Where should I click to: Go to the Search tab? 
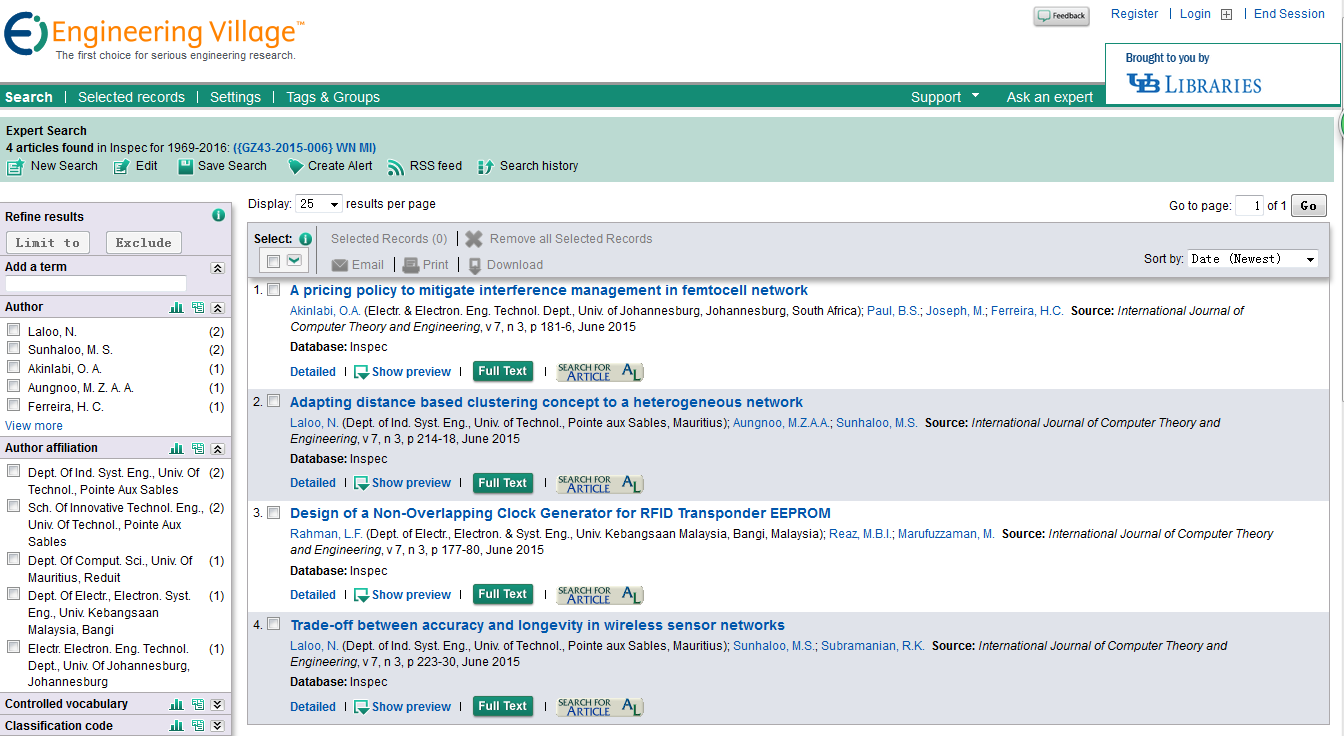click(x=29, y=97)
